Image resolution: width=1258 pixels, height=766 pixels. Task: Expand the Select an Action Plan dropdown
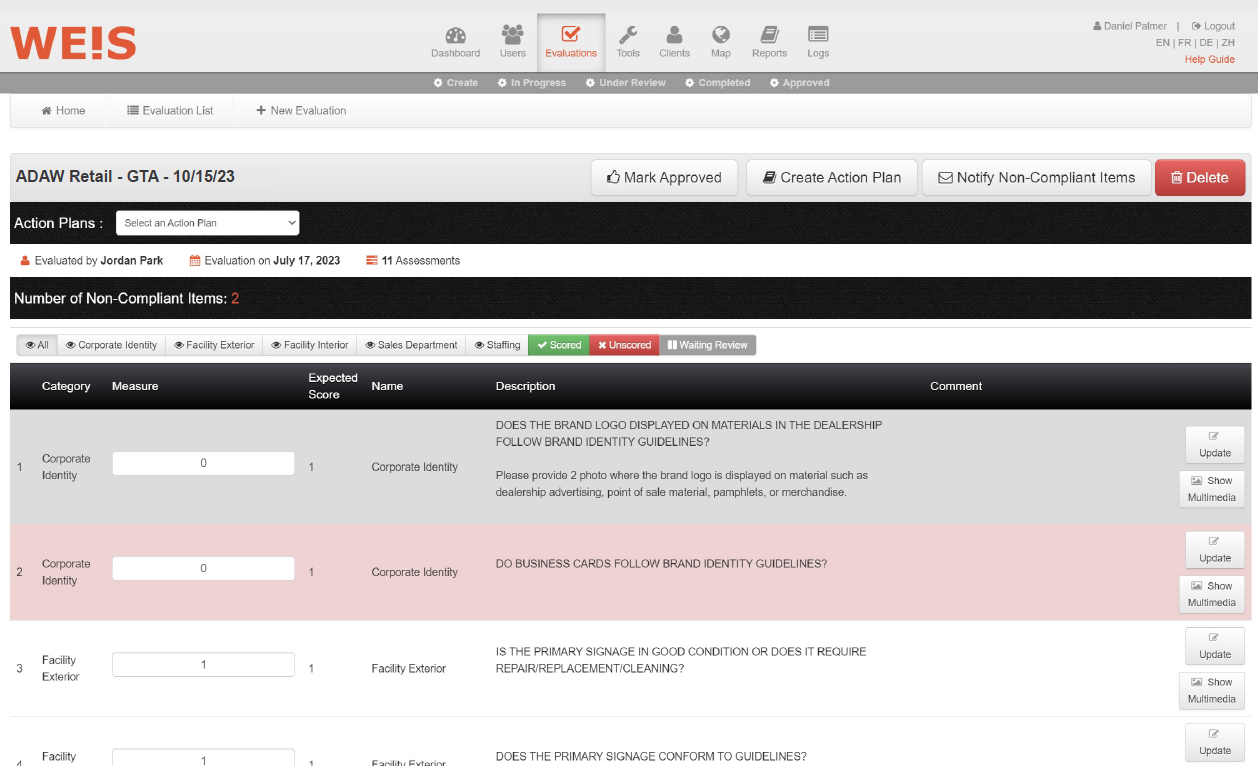(x=207, y=223)
